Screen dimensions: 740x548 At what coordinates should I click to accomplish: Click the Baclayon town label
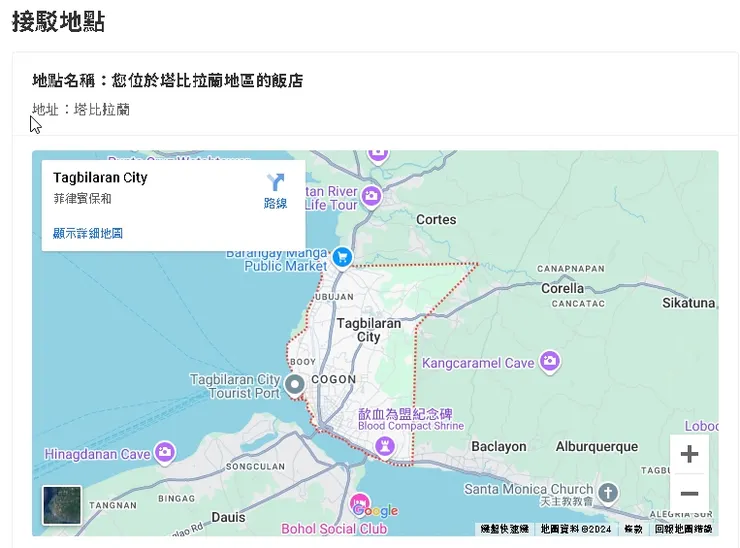click(x=498, y=446)
